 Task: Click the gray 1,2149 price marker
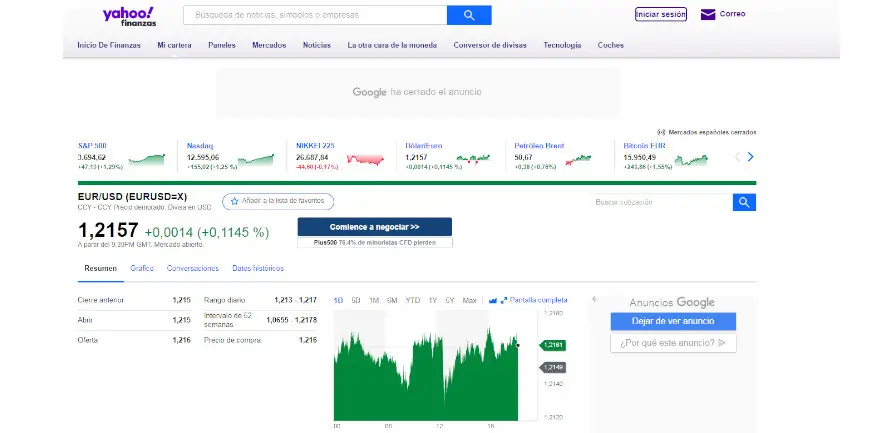[553, 368]
